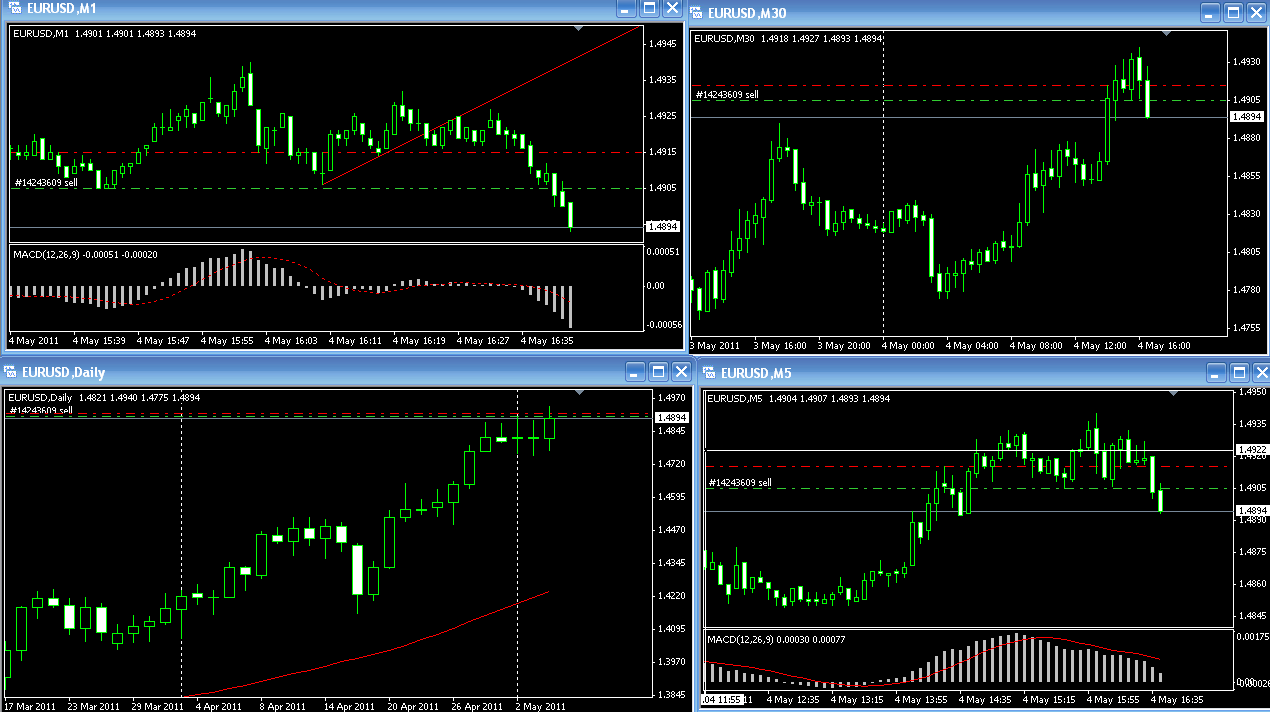Click the chart shift triangle in M30 chart
Viewport: 1270px width, 712px height.
coord(1166,34)
